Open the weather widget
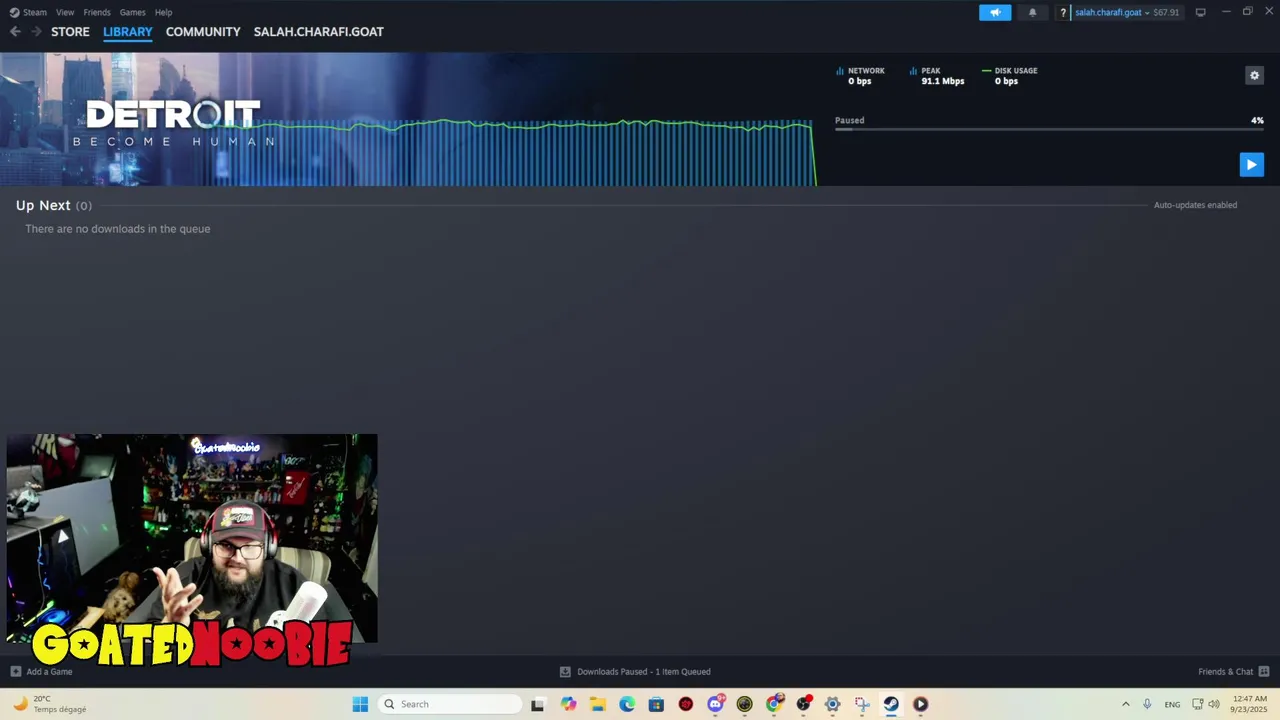 pyautogui.click(x=50, y=704)
